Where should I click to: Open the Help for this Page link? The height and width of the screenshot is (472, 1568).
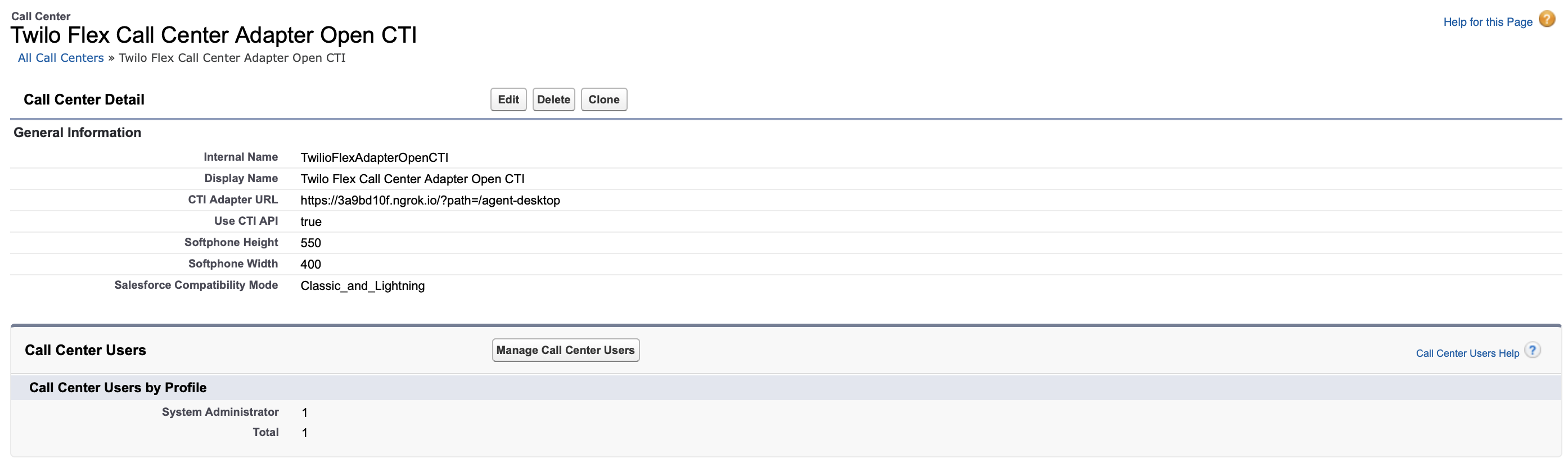coord(1487,22)
